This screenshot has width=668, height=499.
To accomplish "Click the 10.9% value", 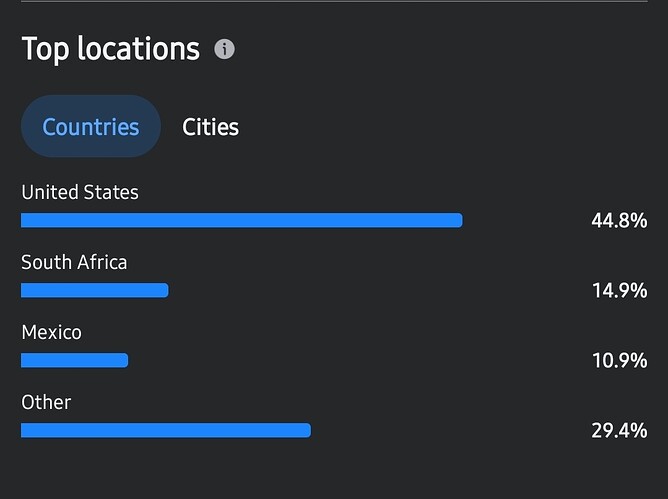I will (x=619, y=360).
